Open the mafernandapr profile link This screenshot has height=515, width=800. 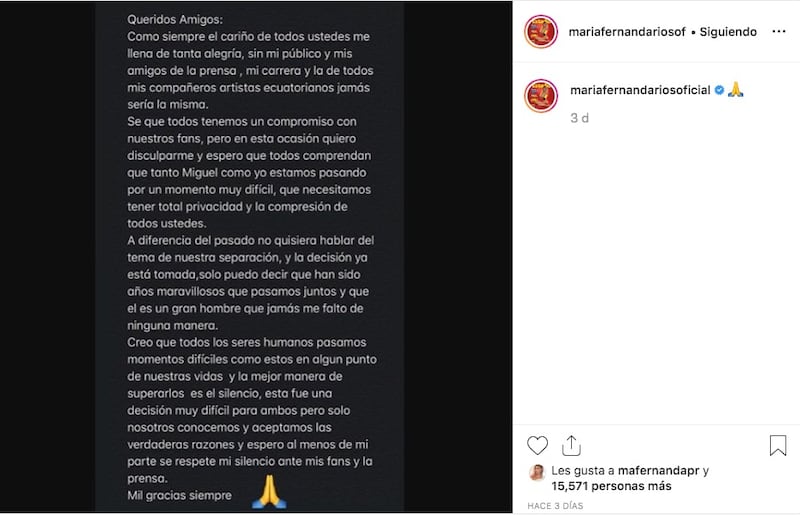click(659, 471)
